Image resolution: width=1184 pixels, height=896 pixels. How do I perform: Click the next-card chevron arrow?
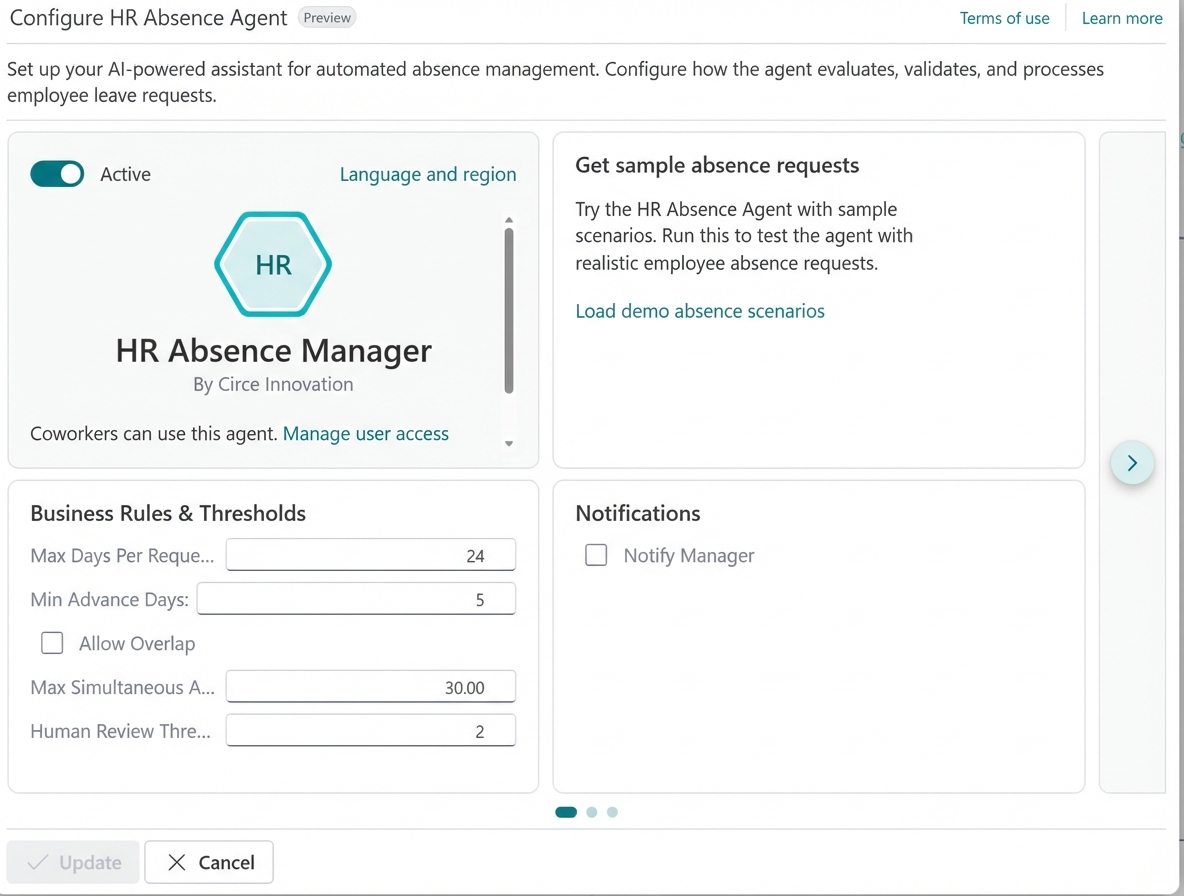1132,463
